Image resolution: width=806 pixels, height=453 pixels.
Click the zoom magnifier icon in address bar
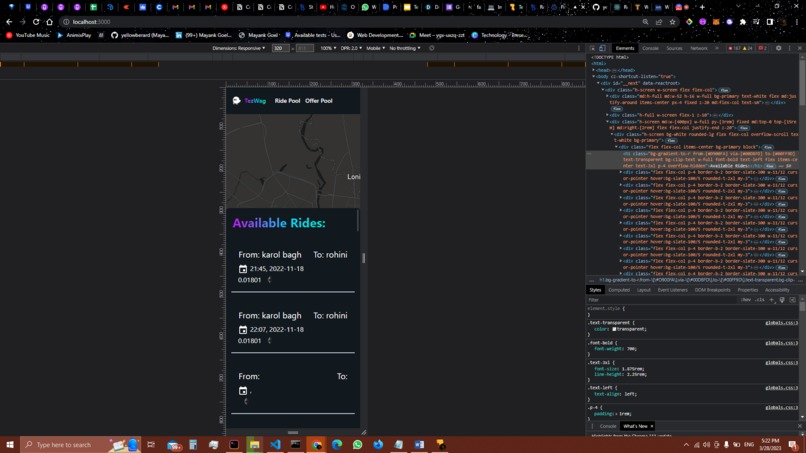[x=646, y=22]
